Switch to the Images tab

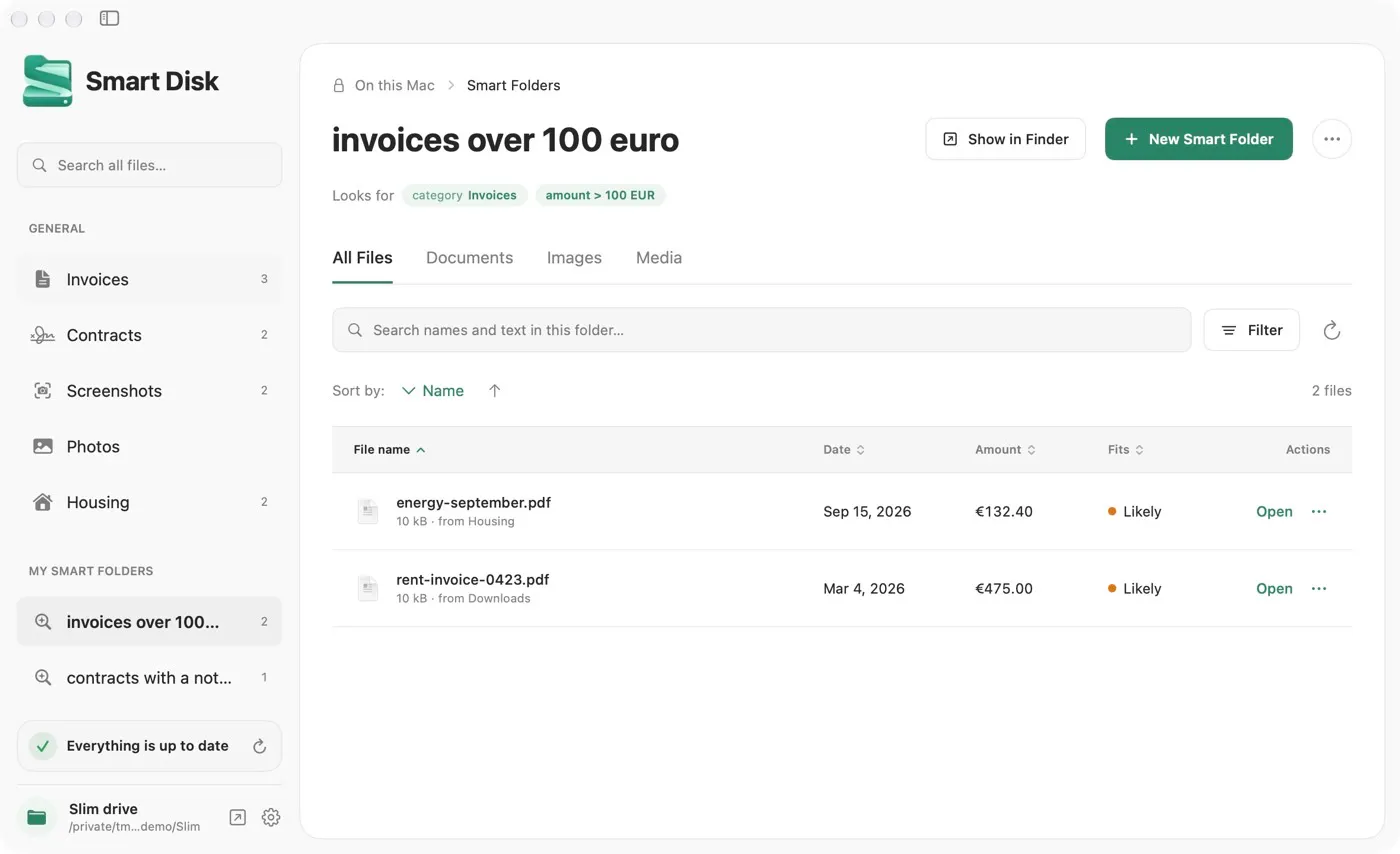click(574, 258)
